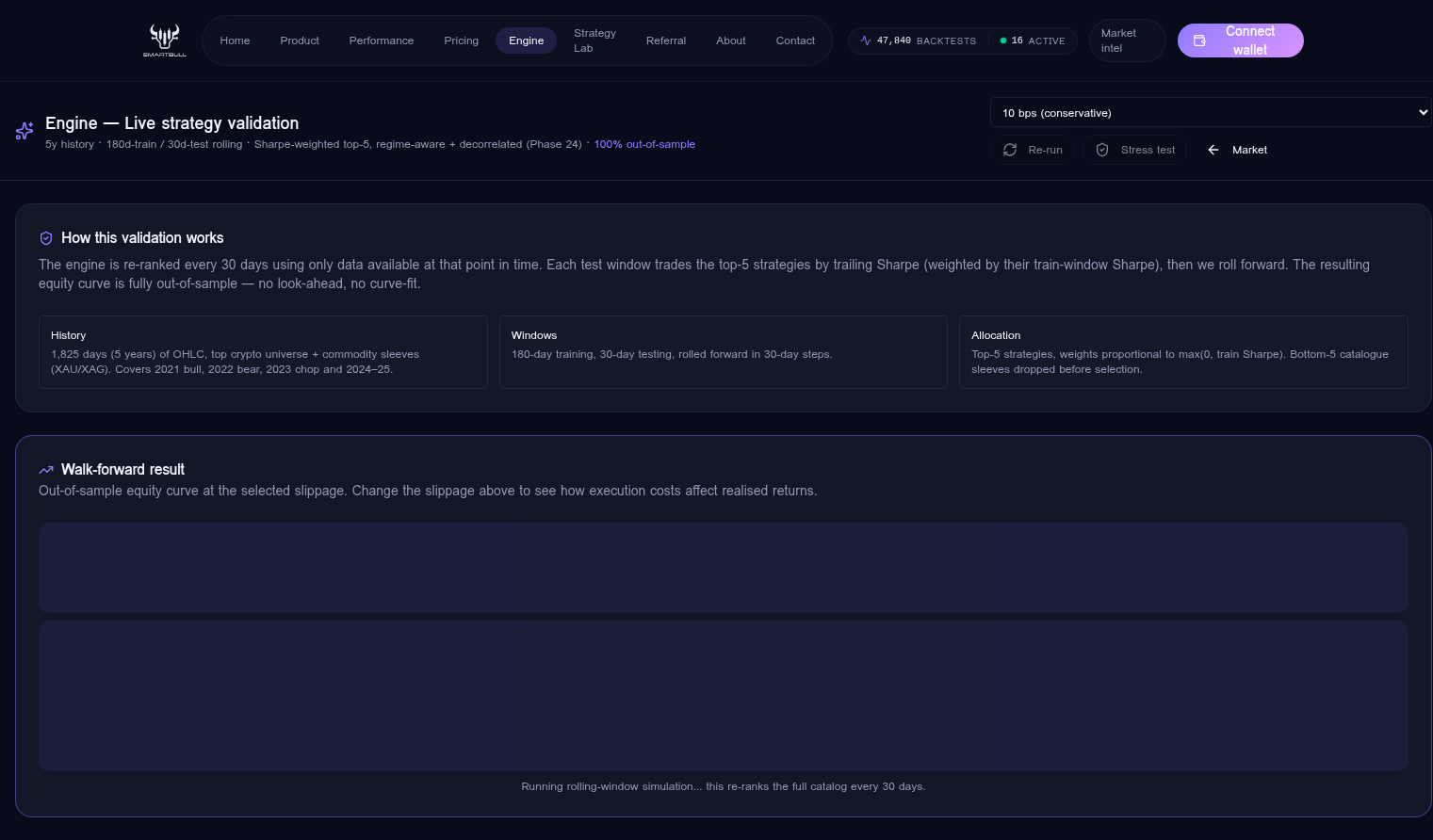Image resolution: width=1433 pixels, height=840 pixels.
Task: Select the Engine nav tab
Action: tap(527, 40)
